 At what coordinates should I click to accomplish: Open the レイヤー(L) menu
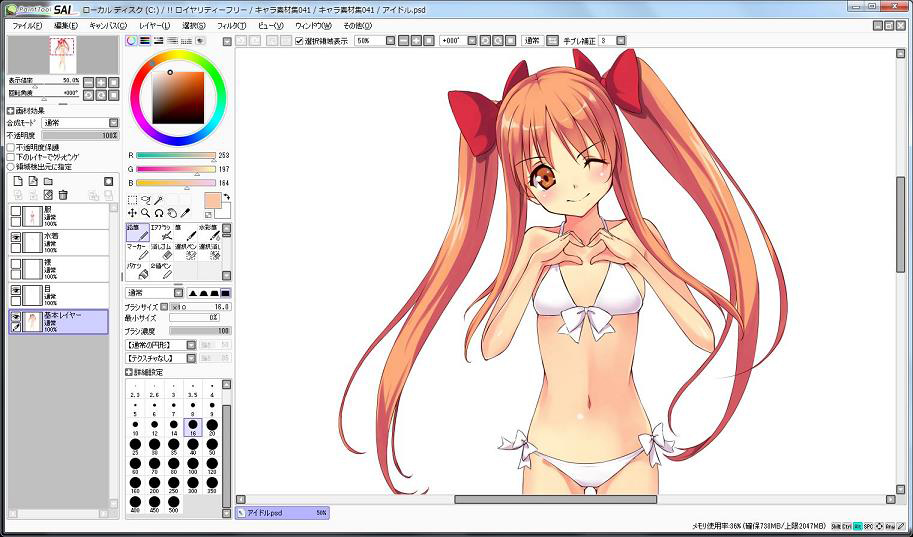154,25
